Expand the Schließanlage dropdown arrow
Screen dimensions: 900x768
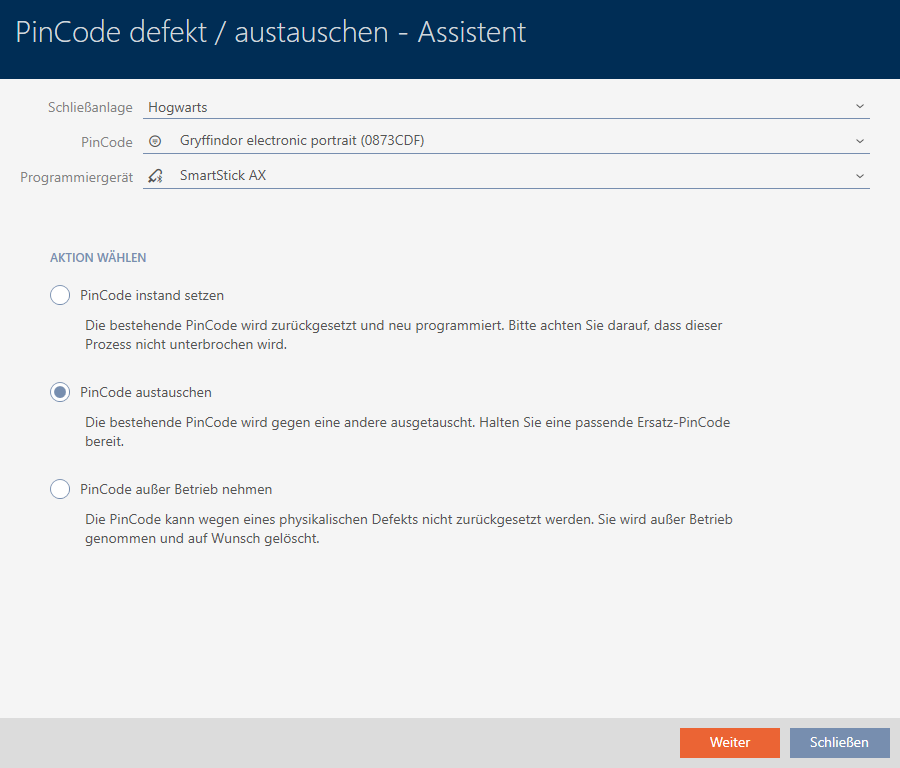[859, 106]
